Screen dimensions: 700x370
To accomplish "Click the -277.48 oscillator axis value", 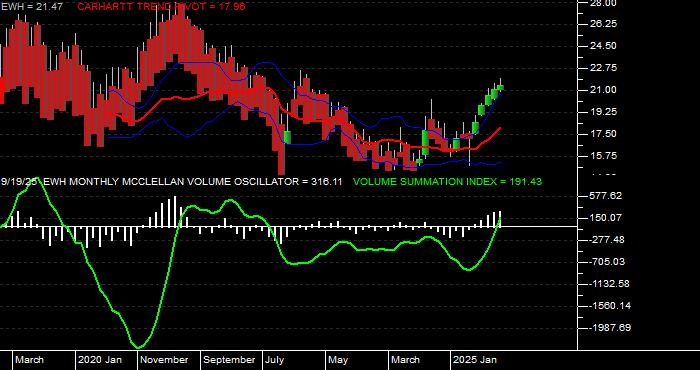I will pyautogui.click(x=606, y=240).
